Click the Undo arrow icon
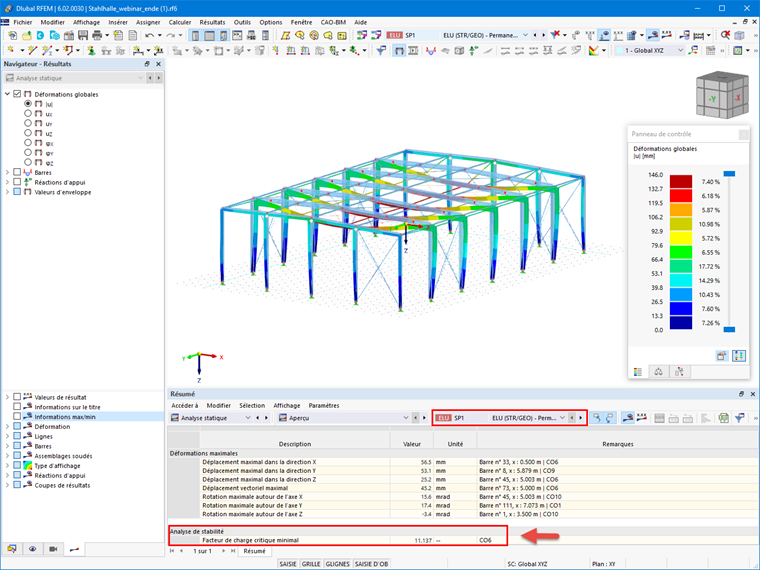760x570 pixels. point(150,35)
